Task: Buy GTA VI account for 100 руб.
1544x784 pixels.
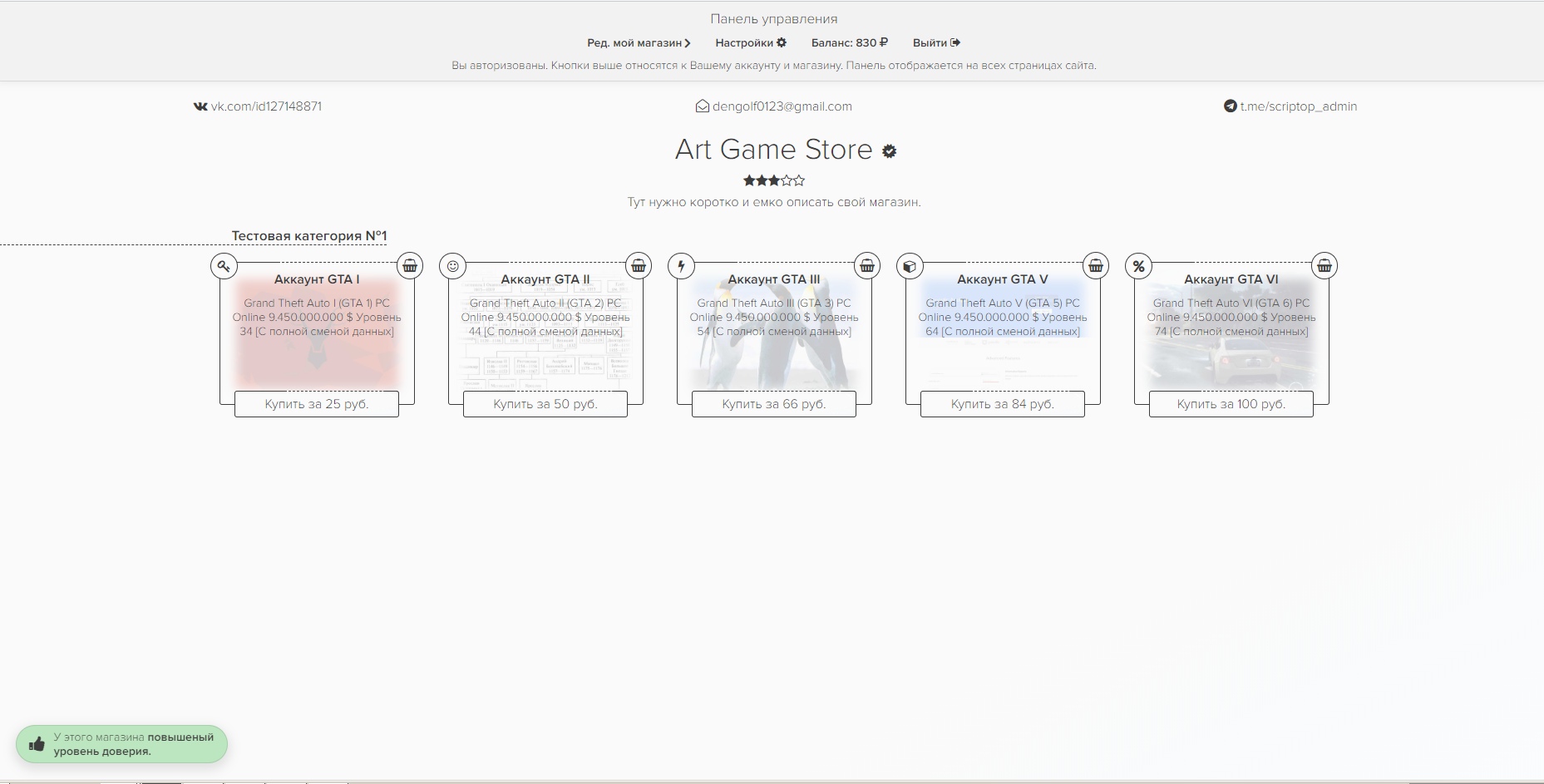Action: coord(1231,404)
